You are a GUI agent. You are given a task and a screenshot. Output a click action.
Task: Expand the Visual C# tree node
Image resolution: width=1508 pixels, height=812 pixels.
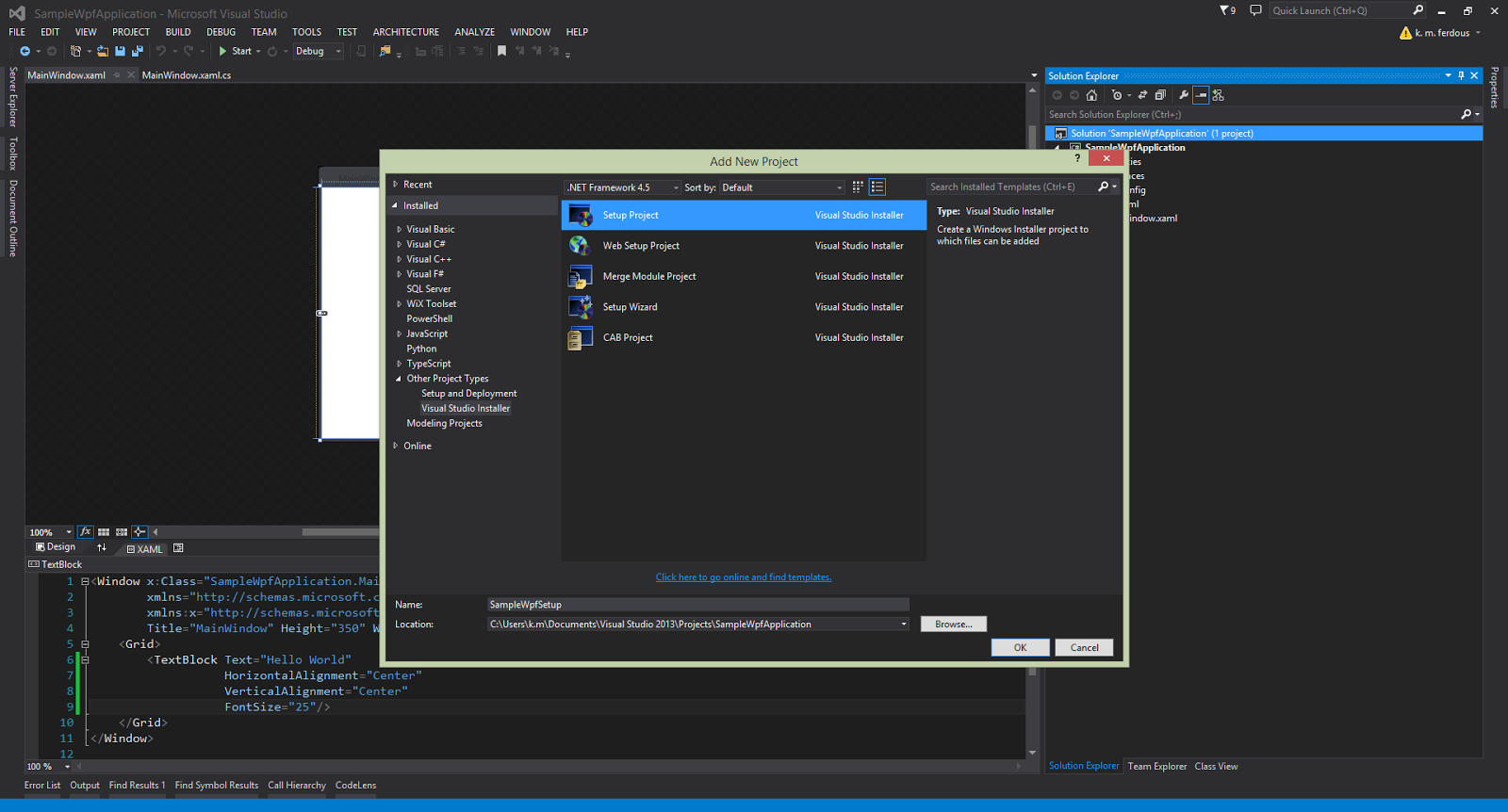coord(400,244)
